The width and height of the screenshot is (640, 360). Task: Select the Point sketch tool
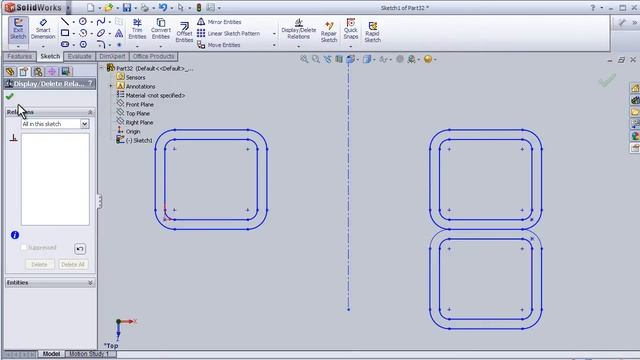point(119,44)
